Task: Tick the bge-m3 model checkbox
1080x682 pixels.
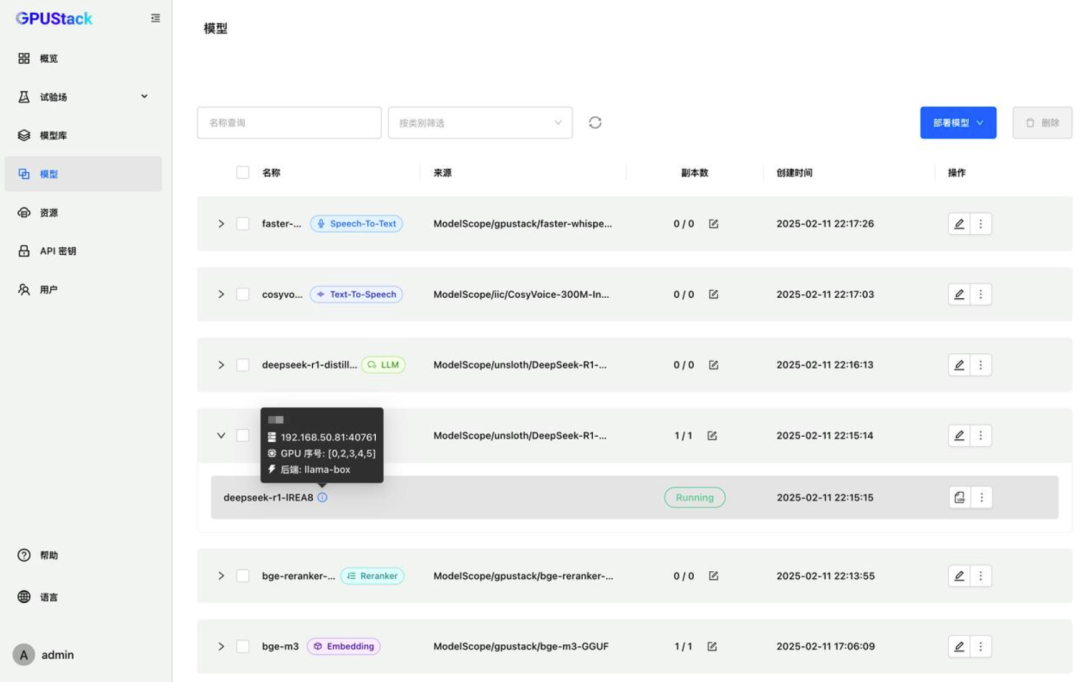Action: [x=243, y=646]
